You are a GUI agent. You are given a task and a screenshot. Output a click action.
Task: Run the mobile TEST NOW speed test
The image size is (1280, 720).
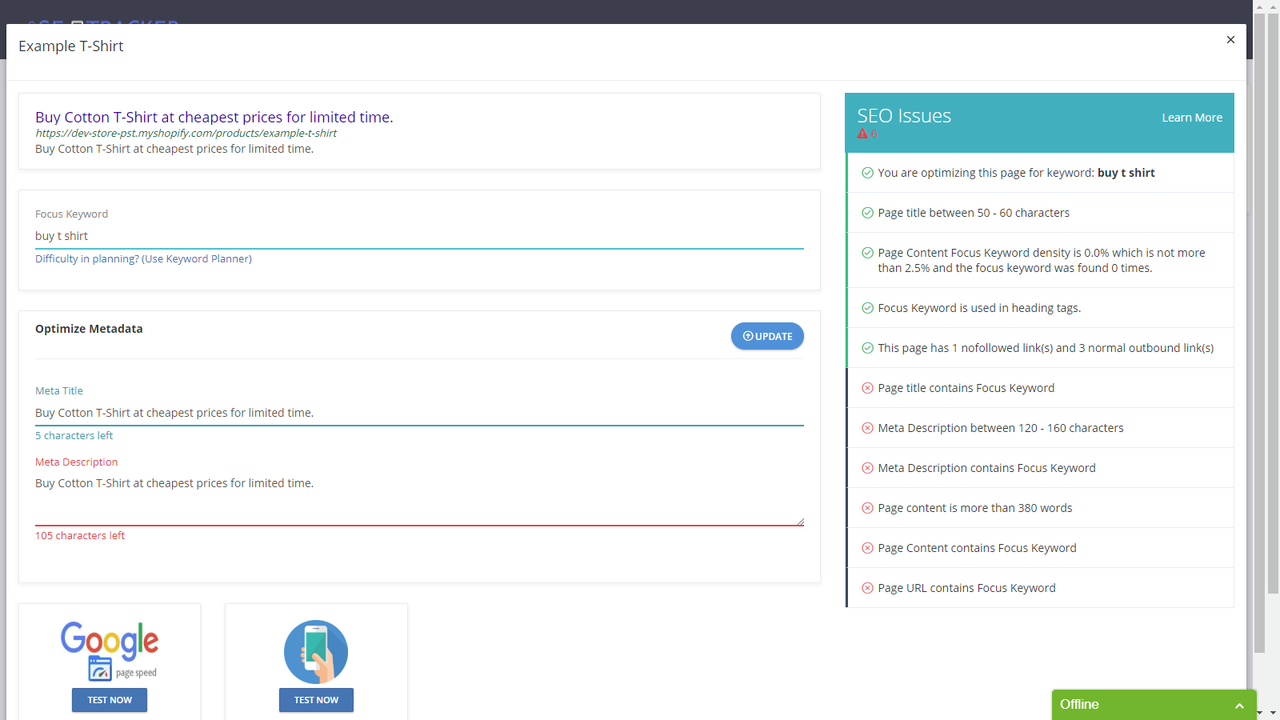tap(316, 700)
